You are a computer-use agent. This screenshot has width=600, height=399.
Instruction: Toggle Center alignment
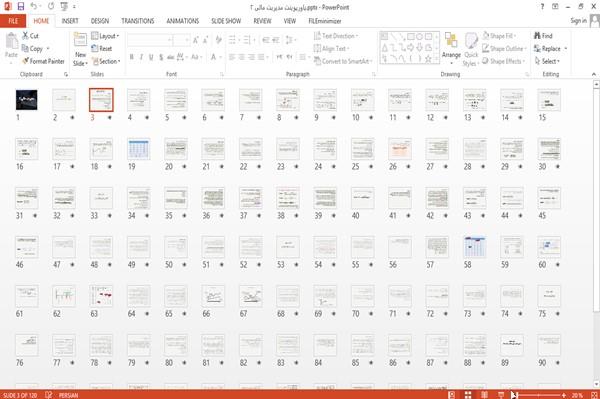[x=242, y=57]
